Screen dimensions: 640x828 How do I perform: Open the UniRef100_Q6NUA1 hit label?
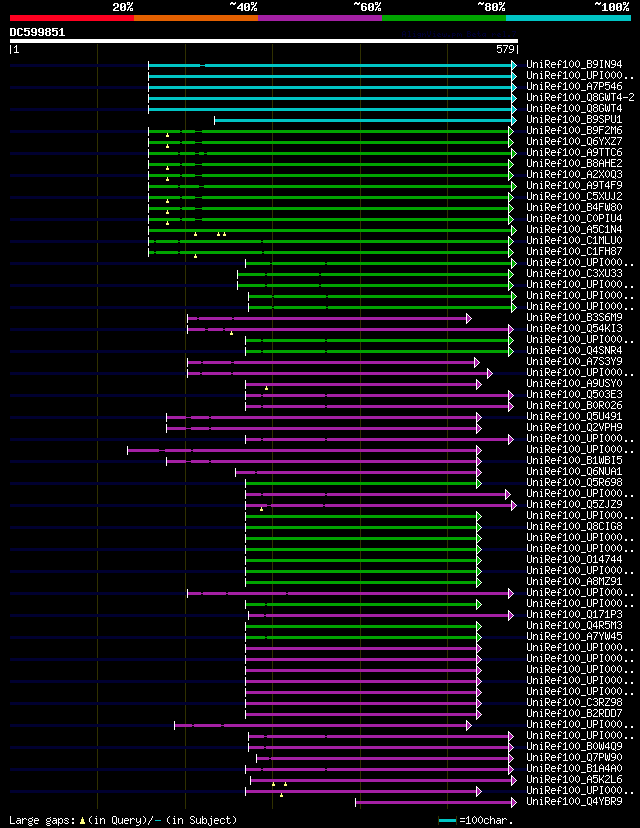point(574,472)
